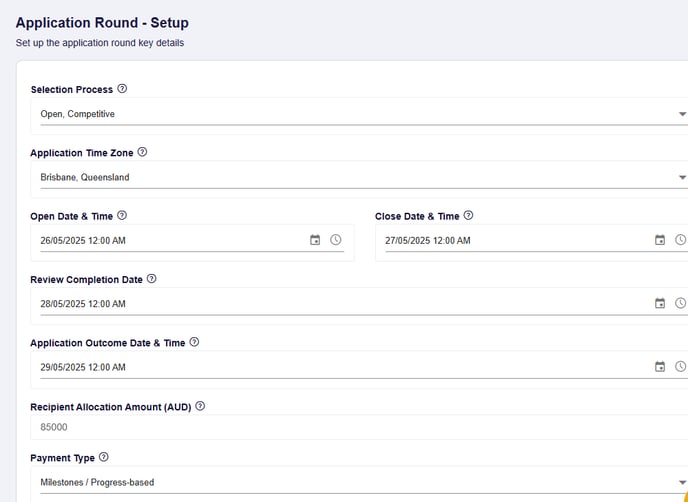Open calendar picker for Open Date & Time
688x502 pixels.
[x=315, y=240]
